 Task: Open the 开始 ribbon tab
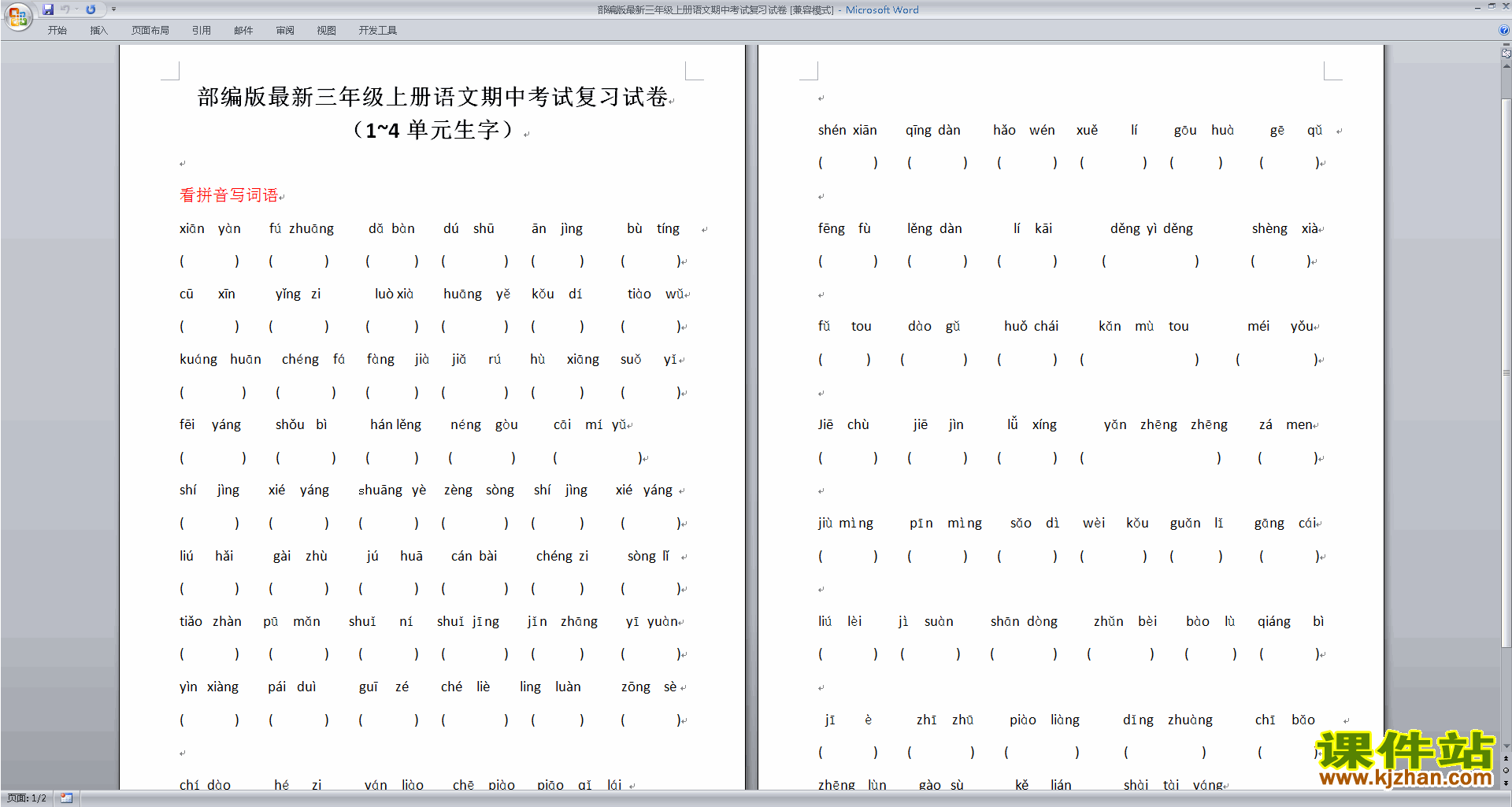pos(57,30)
